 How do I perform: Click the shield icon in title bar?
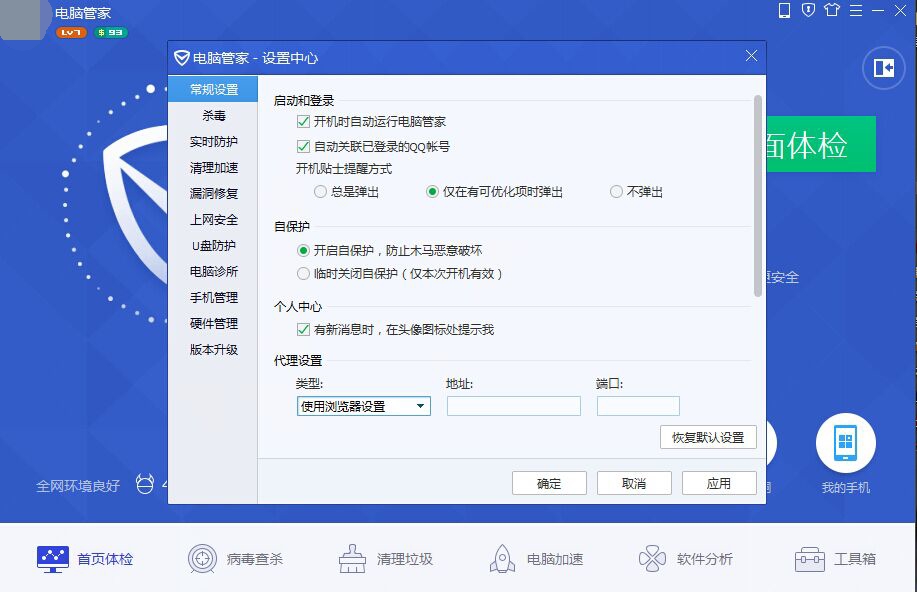point(808,10)
